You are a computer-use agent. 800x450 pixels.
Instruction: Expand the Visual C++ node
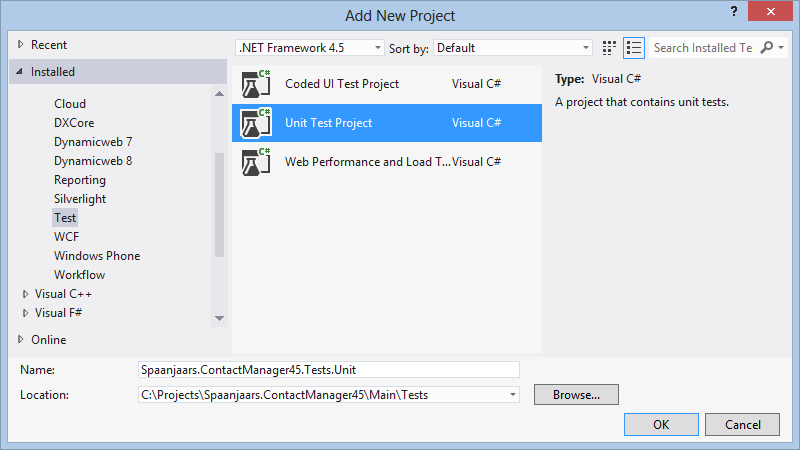27,294
